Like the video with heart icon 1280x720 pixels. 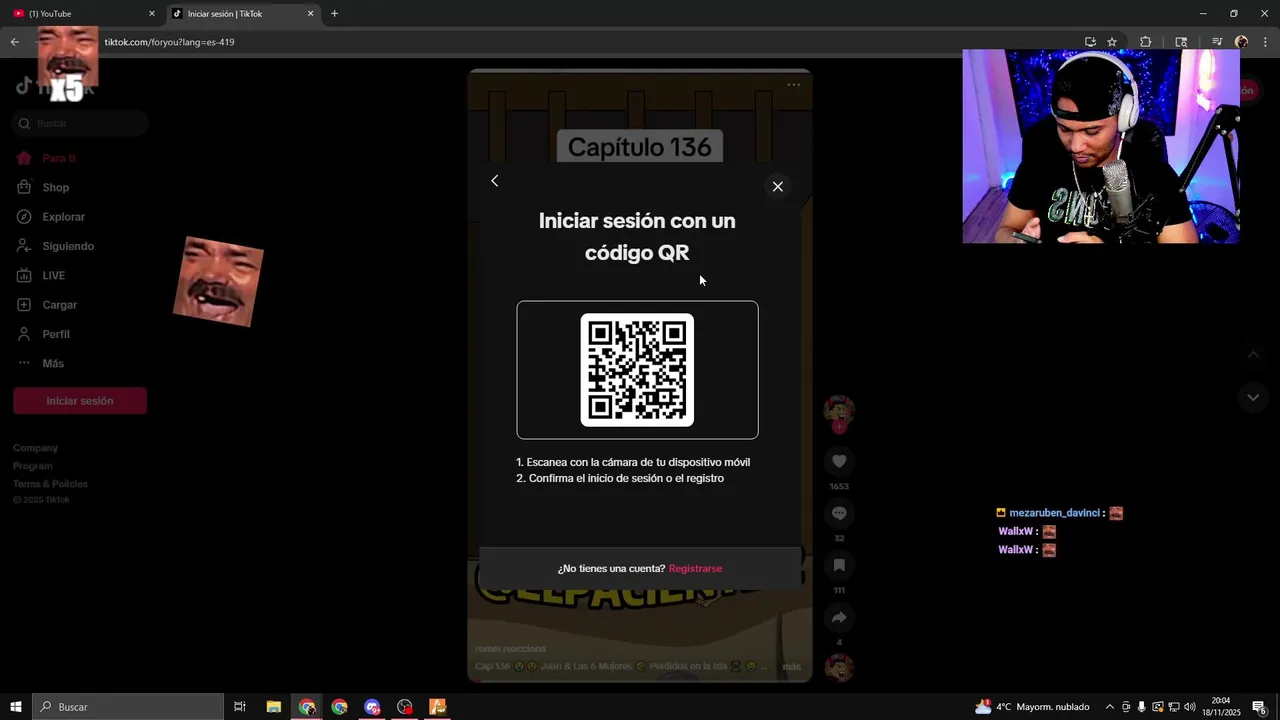pos(839,461)
